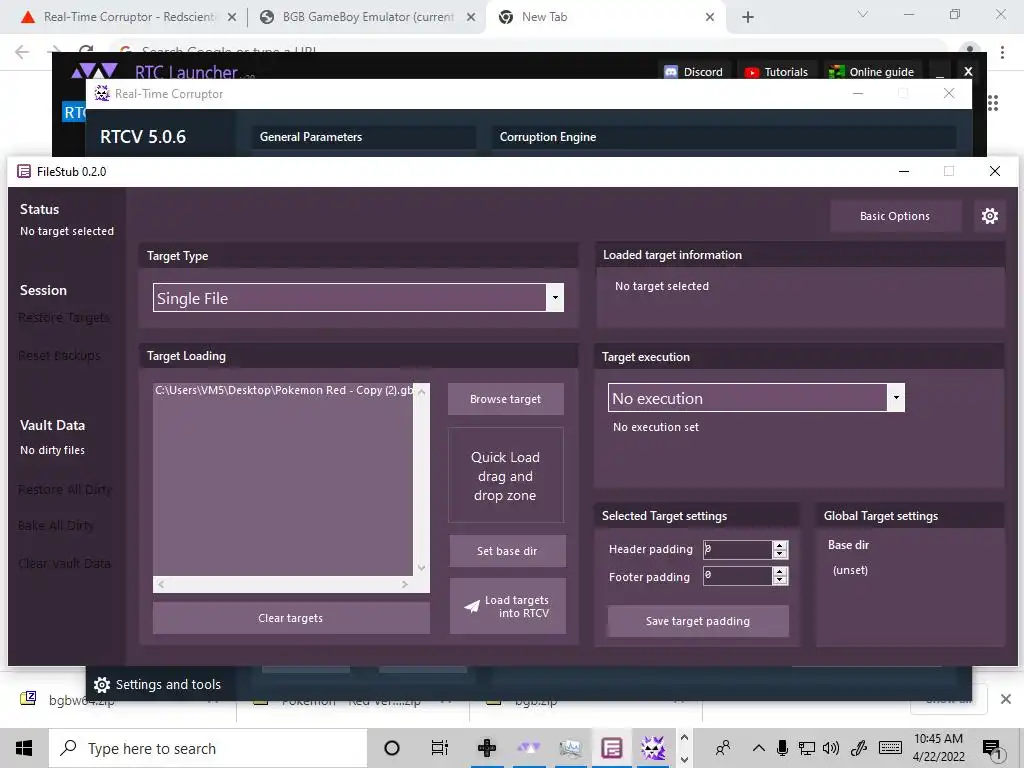Open pen workspace icon in tray
Viewport: 1024px width, 768px height.
tap(859, 748)
